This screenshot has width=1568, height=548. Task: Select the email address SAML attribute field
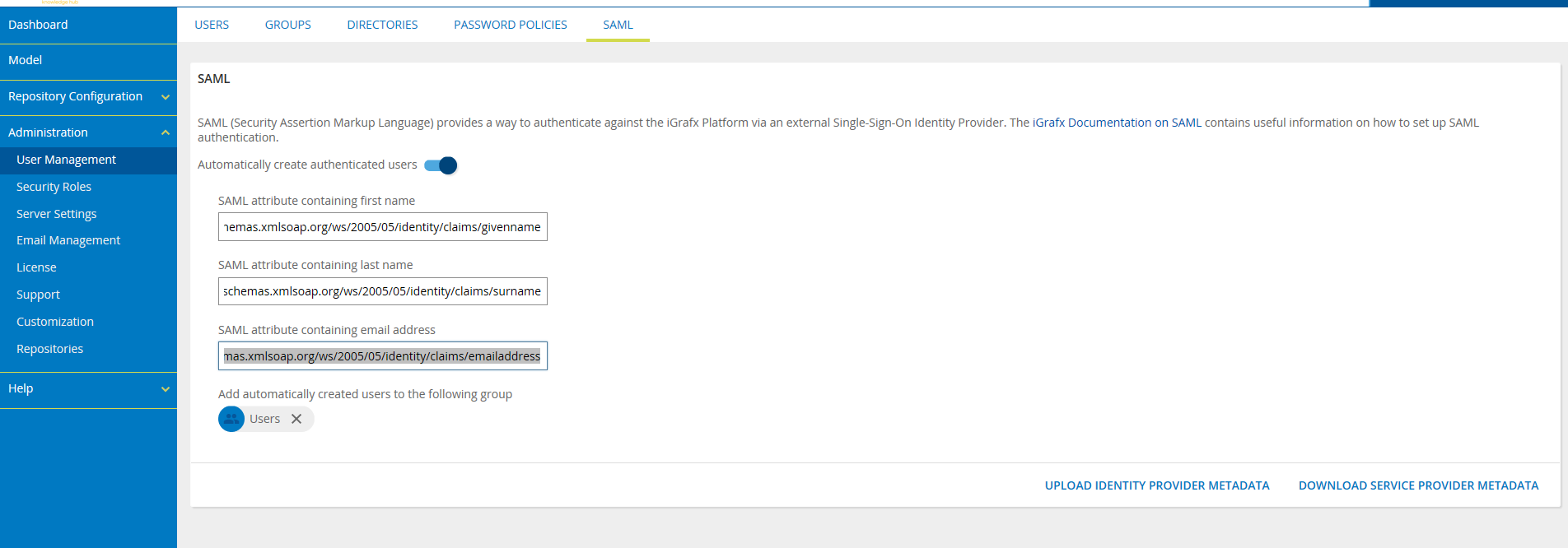pos(382,356)
